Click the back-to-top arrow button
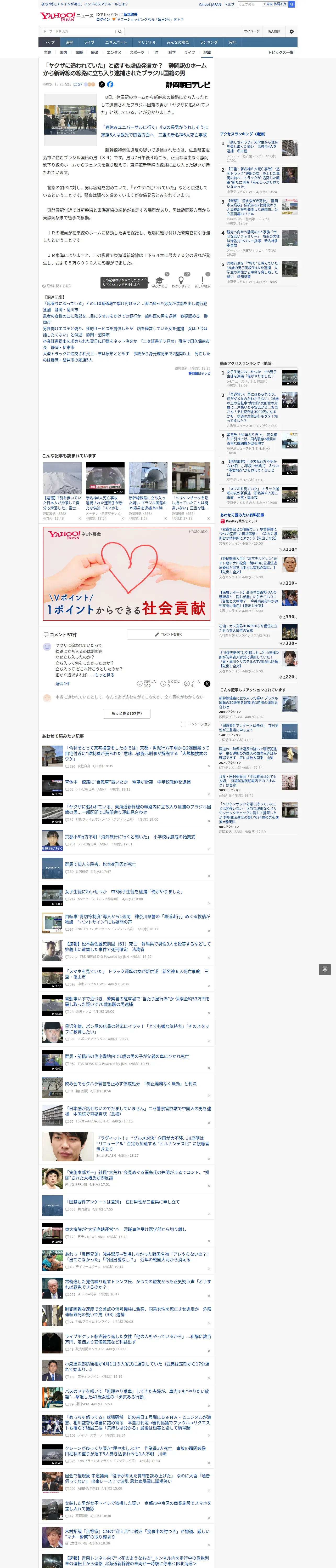The image size is (336, 1568). pos(325,969)
